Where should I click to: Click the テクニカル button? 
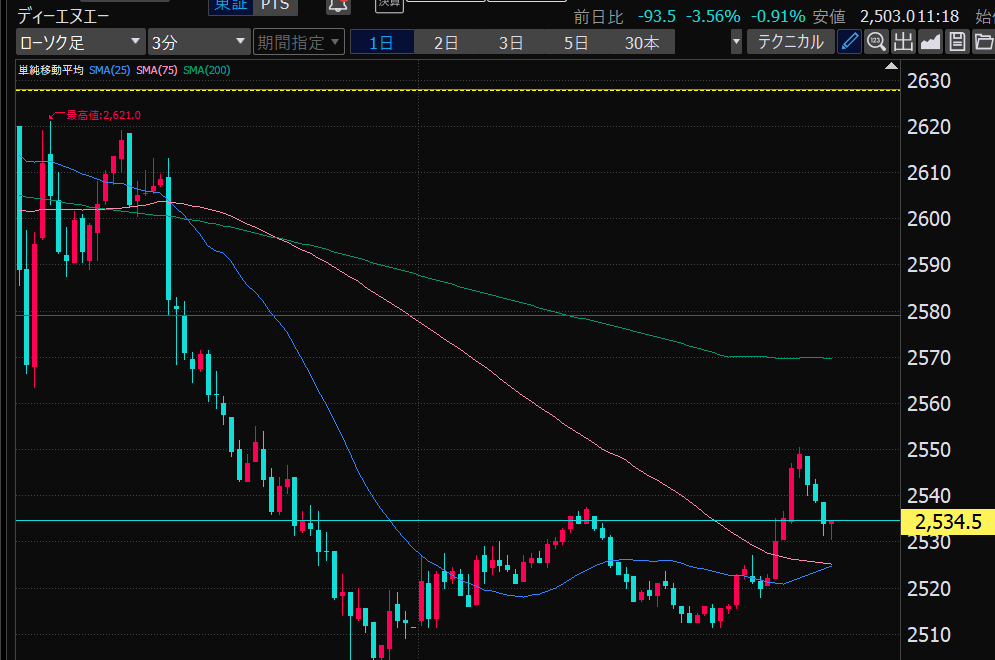791,42
